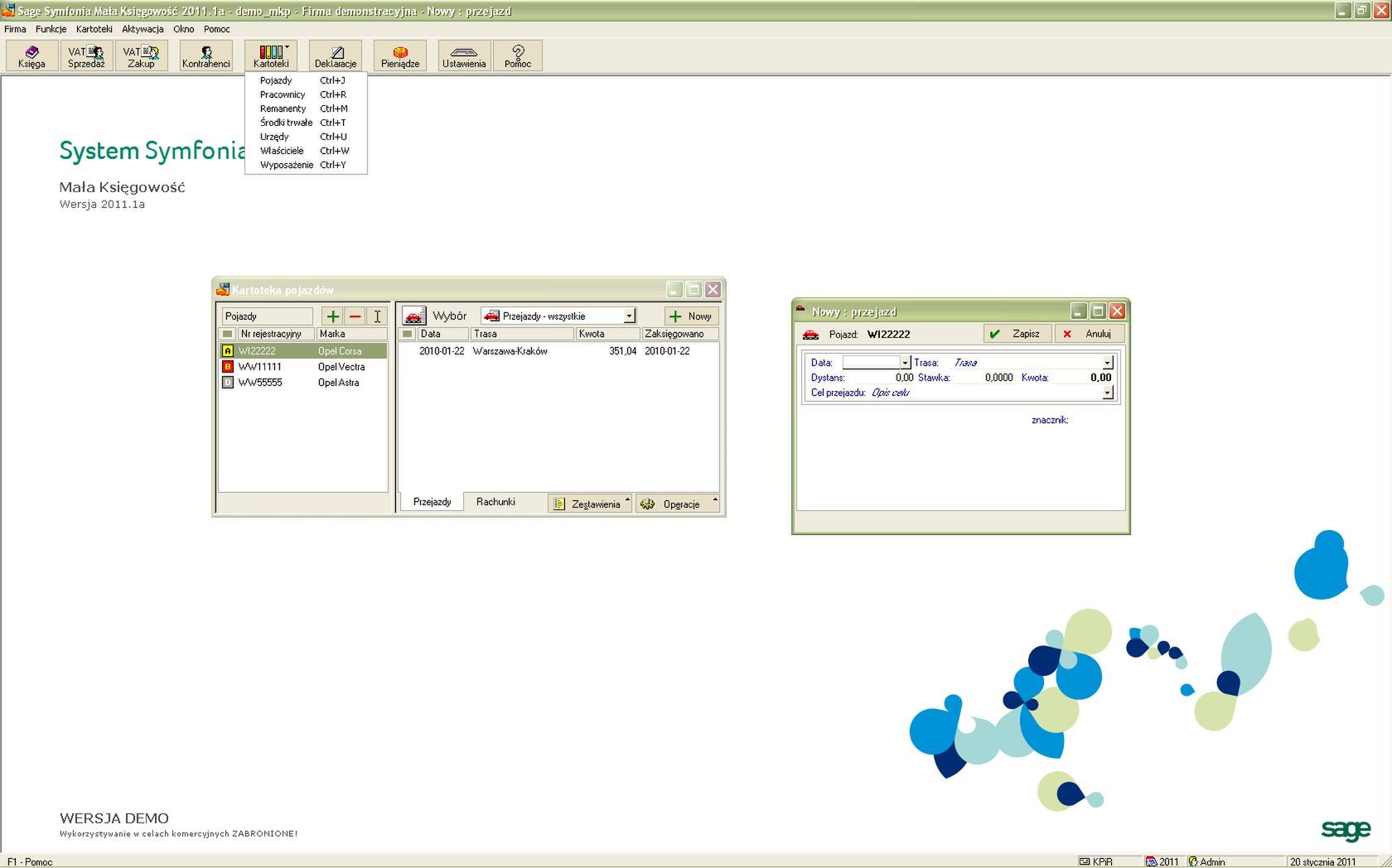
Task: Open Ustawienia toolbar button
Action: pos(464,55)
